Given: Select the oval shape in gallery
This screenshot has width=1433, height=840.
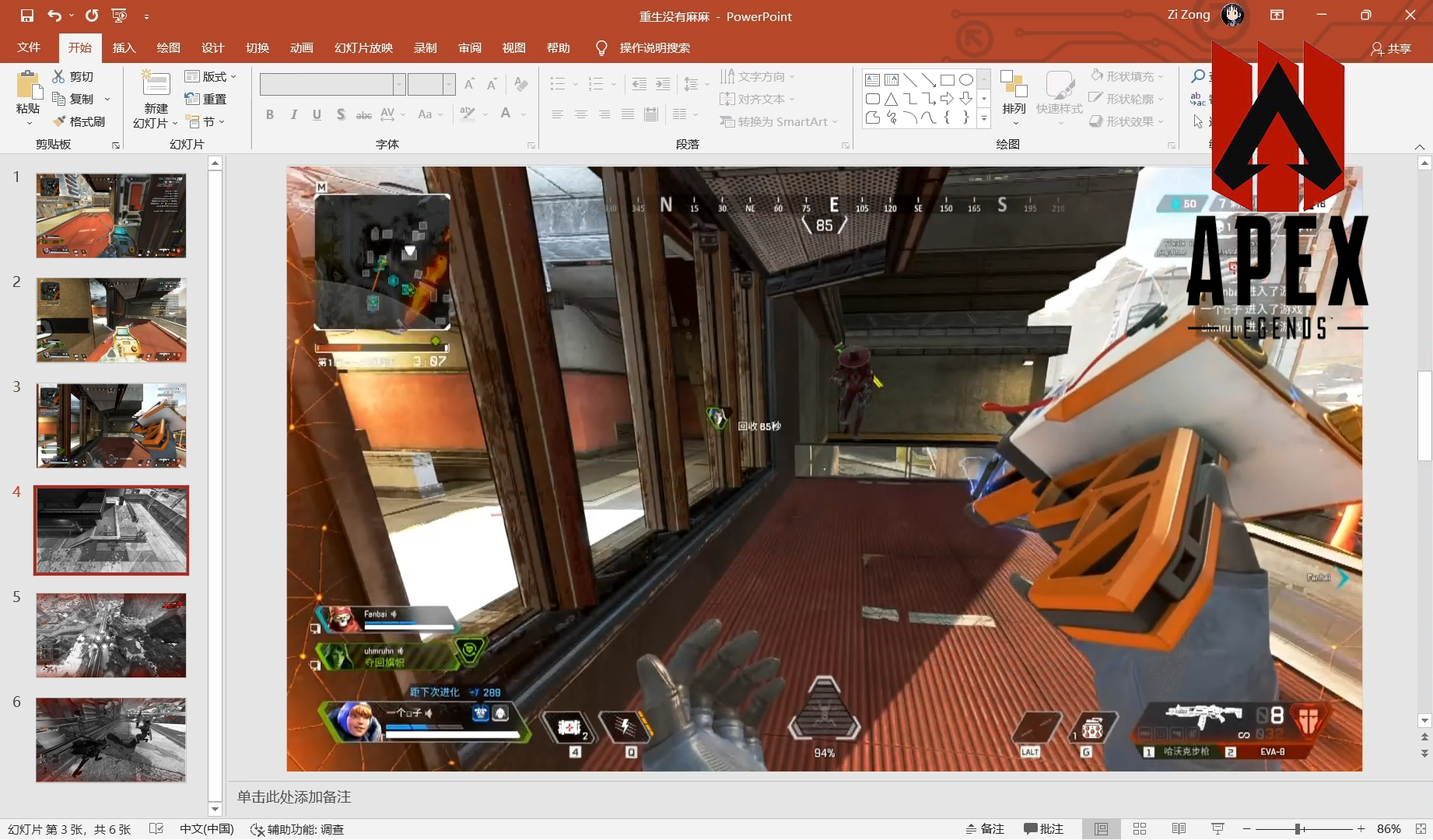Looking at the screenshot, I should (965, 80).
